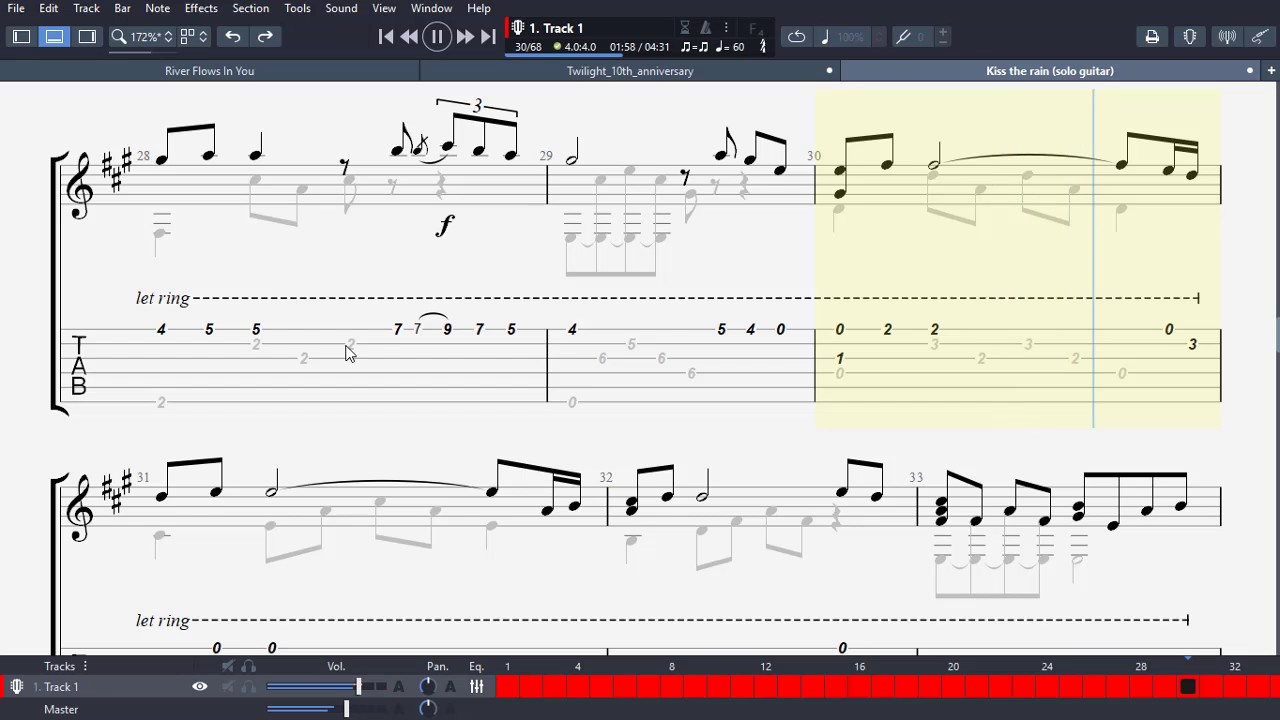1280x720 pixels.
Task: Open the Effects menu
Action: click(x=201, y=8)
